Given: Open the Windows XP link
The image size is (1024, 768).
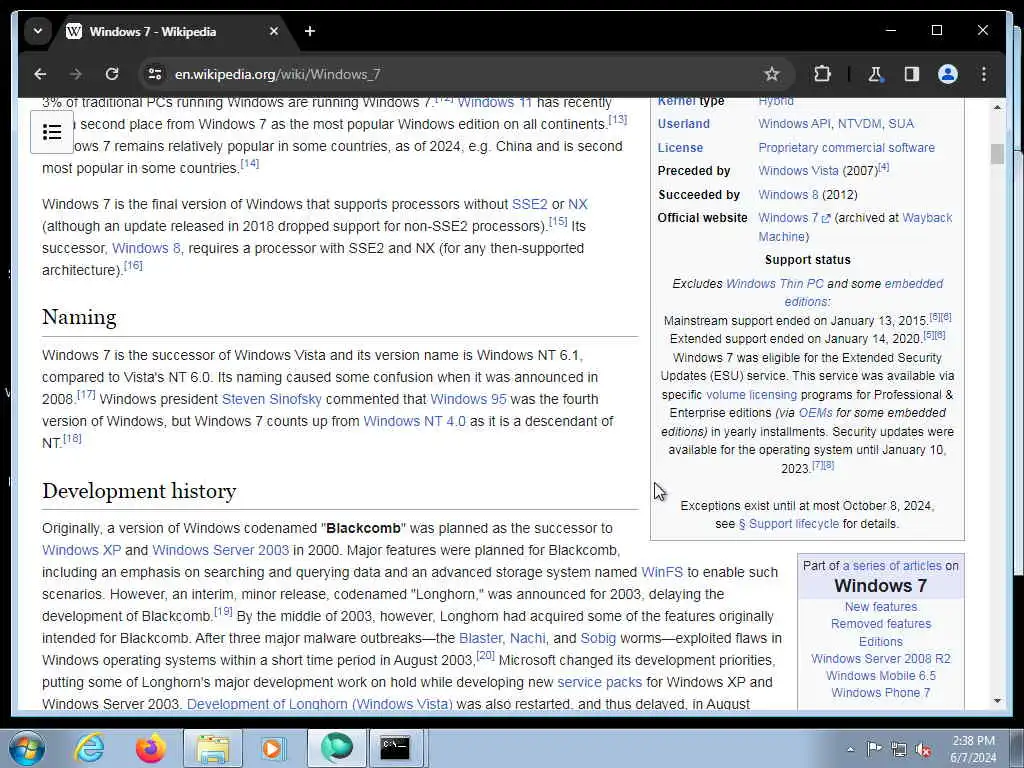Looking at the screenshot, I should 82,550.
